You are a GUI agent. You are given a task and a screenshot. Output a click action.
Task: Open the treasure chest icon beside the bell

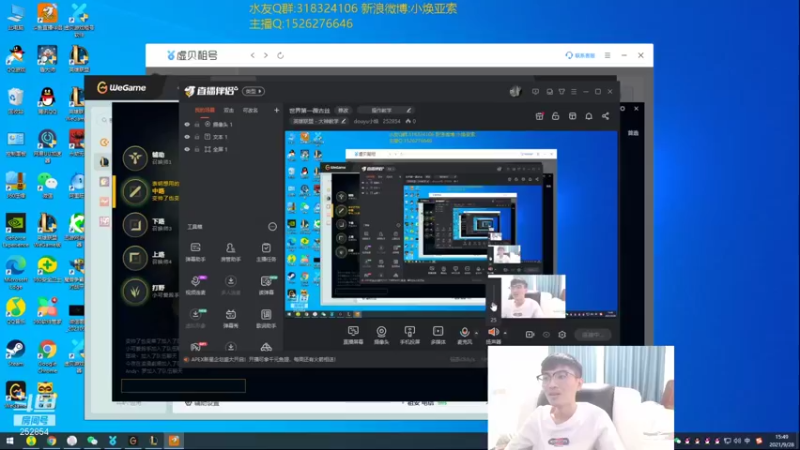click(x=572, y=116)
